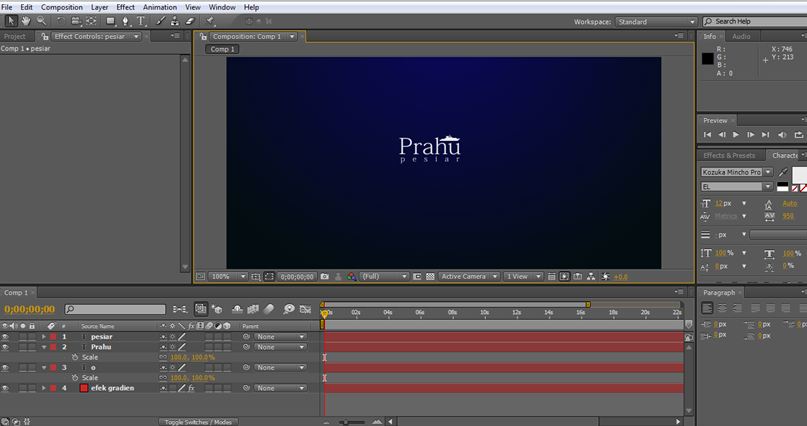Toggle live update button in timeline
This screenshot has height=426, width=807.
(x=201, y=309)
